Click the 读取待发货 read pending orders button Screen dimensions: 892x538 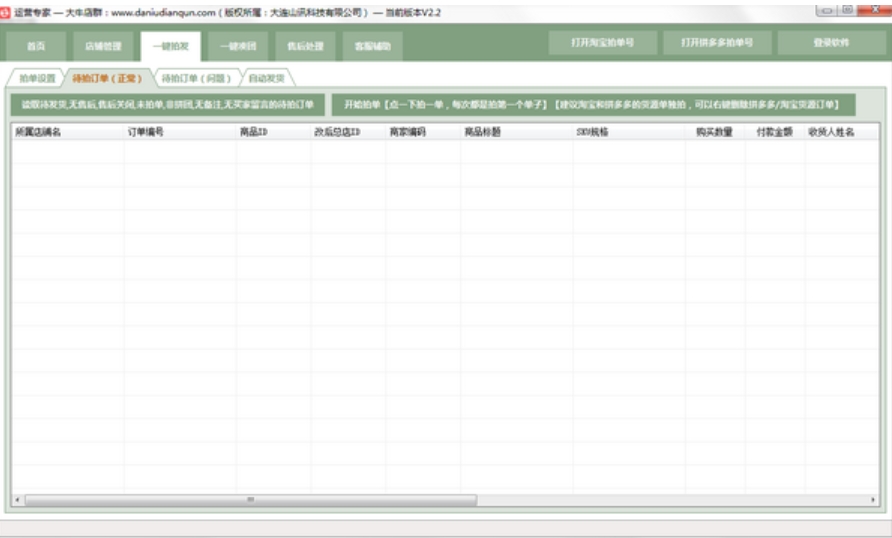pos(167,104)
